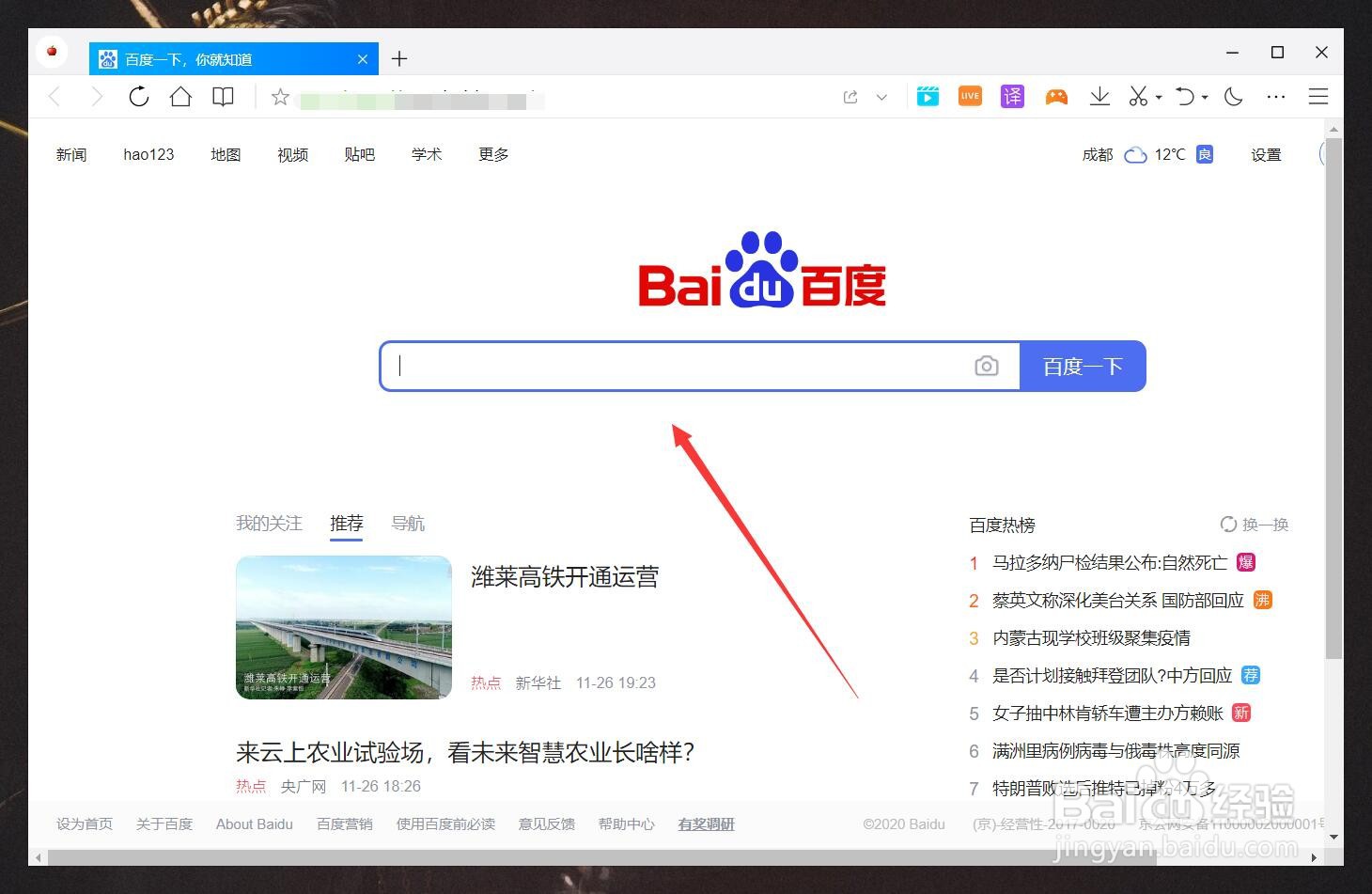The image size is (1372, 894).
Task: Click the 百度一下 search button
Action: [x=1083, y=366]
